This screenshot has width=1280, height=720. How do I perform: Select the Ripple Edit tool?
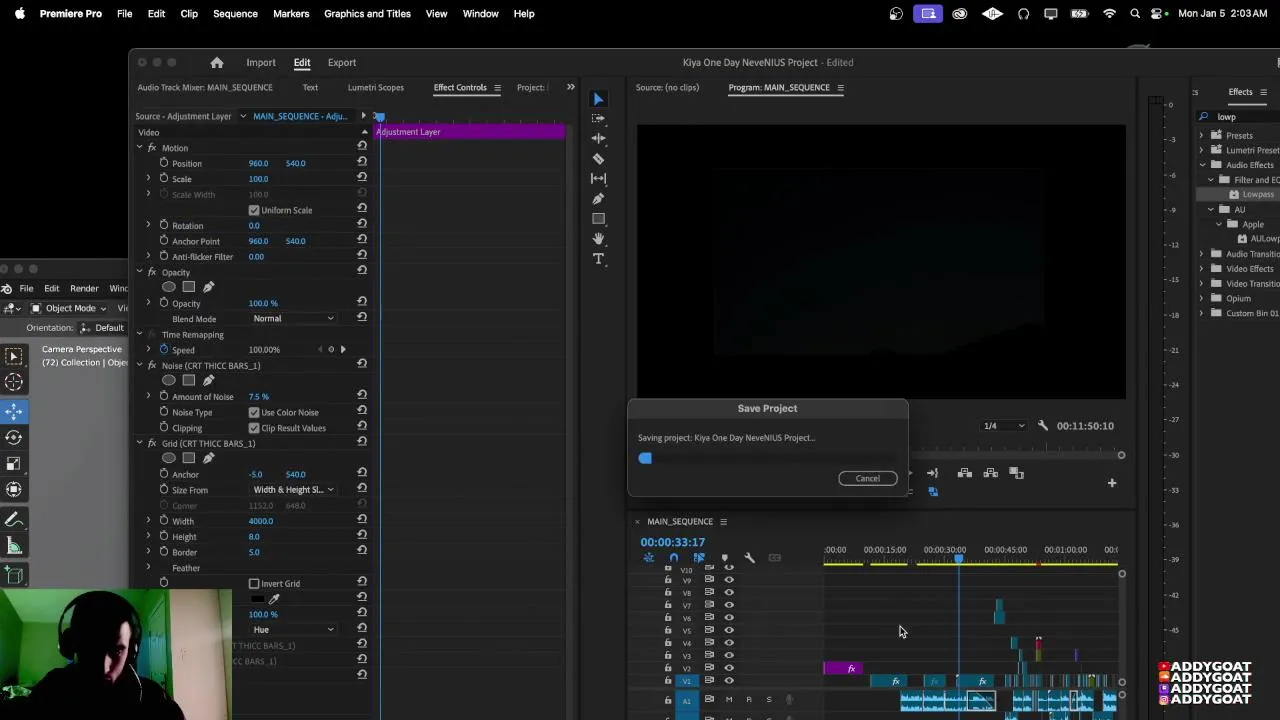[x=598, y=139]
